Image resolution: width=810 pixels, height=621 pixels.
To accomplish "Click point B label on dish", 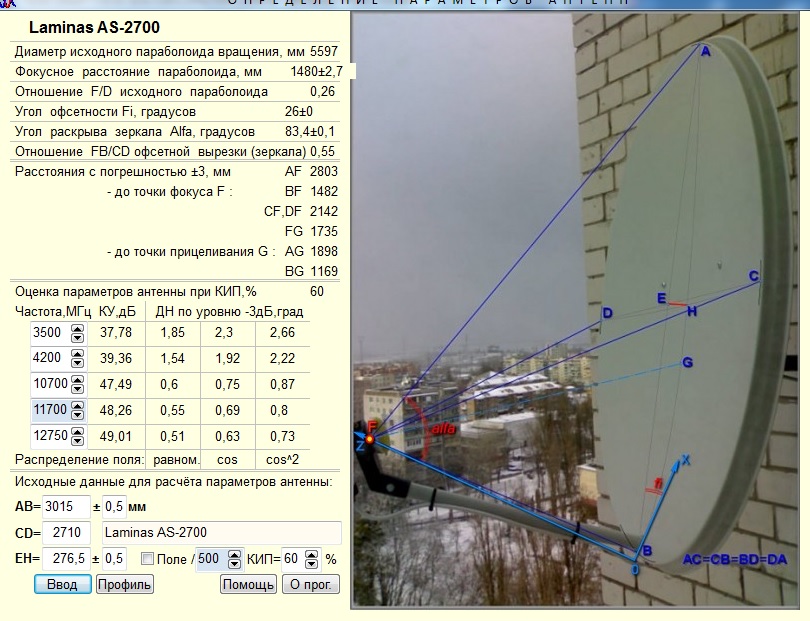I will pyautogui.click(x=647, y=550).
